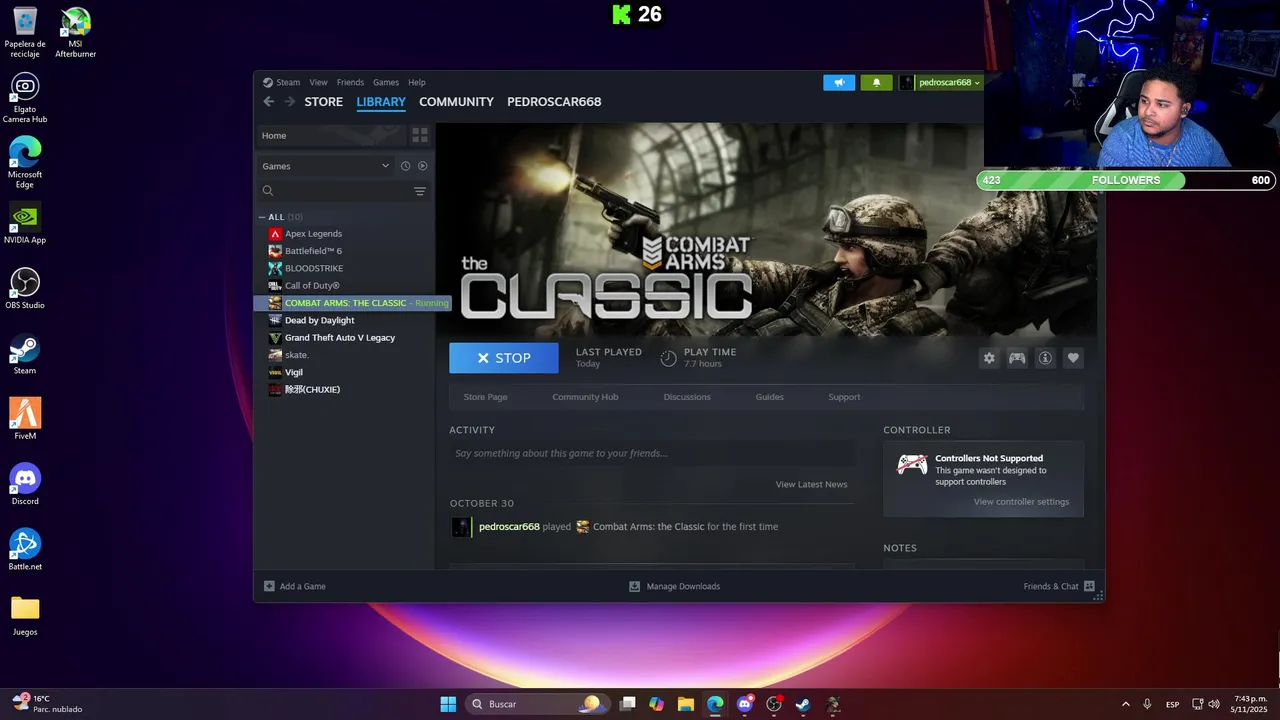This screenshot has width=1280, height=720.
Task: Open the Friends menu
Action: pos(350,82)
